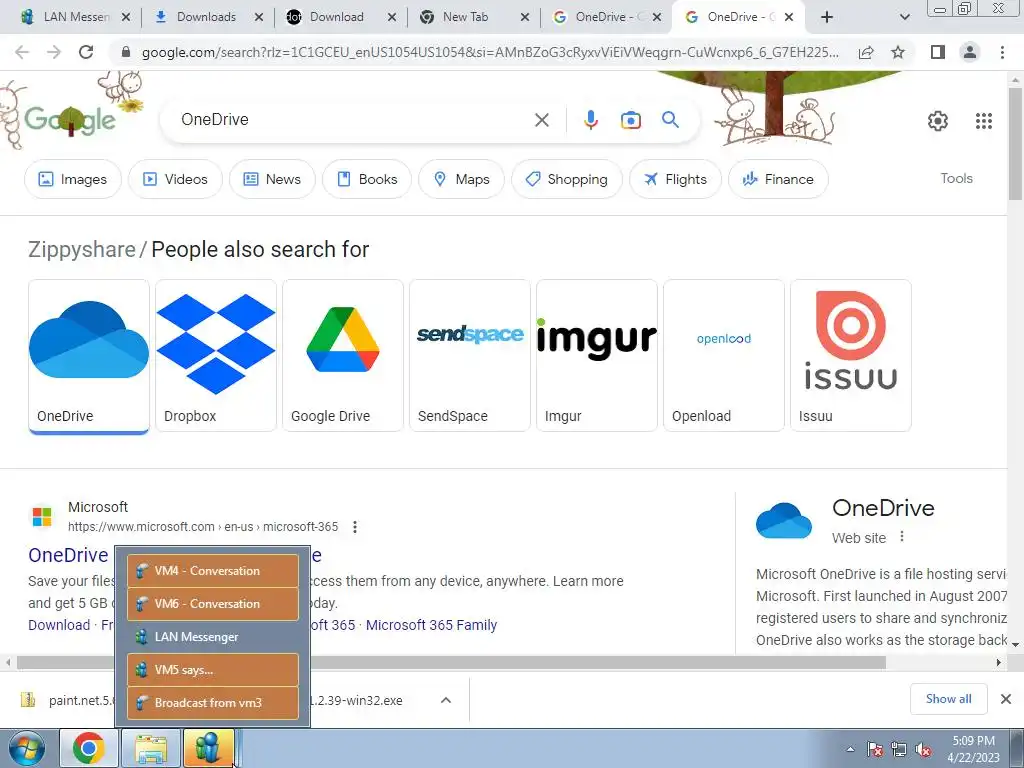
Task: Filter results by Books
Action: tap(367, 179)
